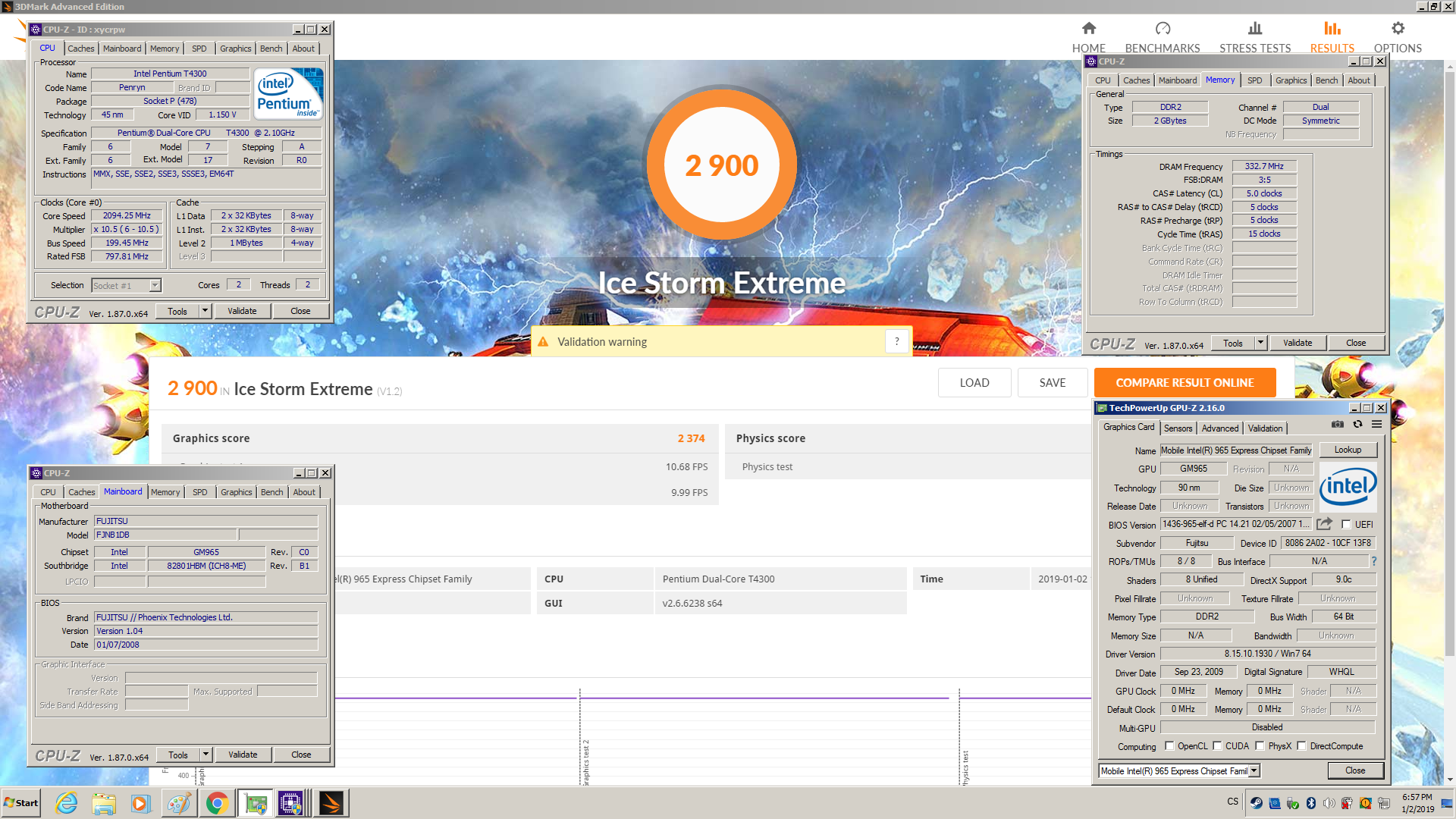Open Stress Tests bar chart icon
The image size is (1456, 819).
pyautogui.click(x=1255, y=29)
